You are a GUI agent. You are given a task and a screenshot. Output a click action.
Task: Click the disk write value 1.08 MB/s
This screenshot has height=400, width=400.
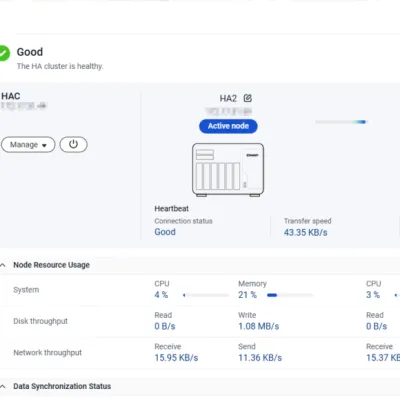pos(259,326)
